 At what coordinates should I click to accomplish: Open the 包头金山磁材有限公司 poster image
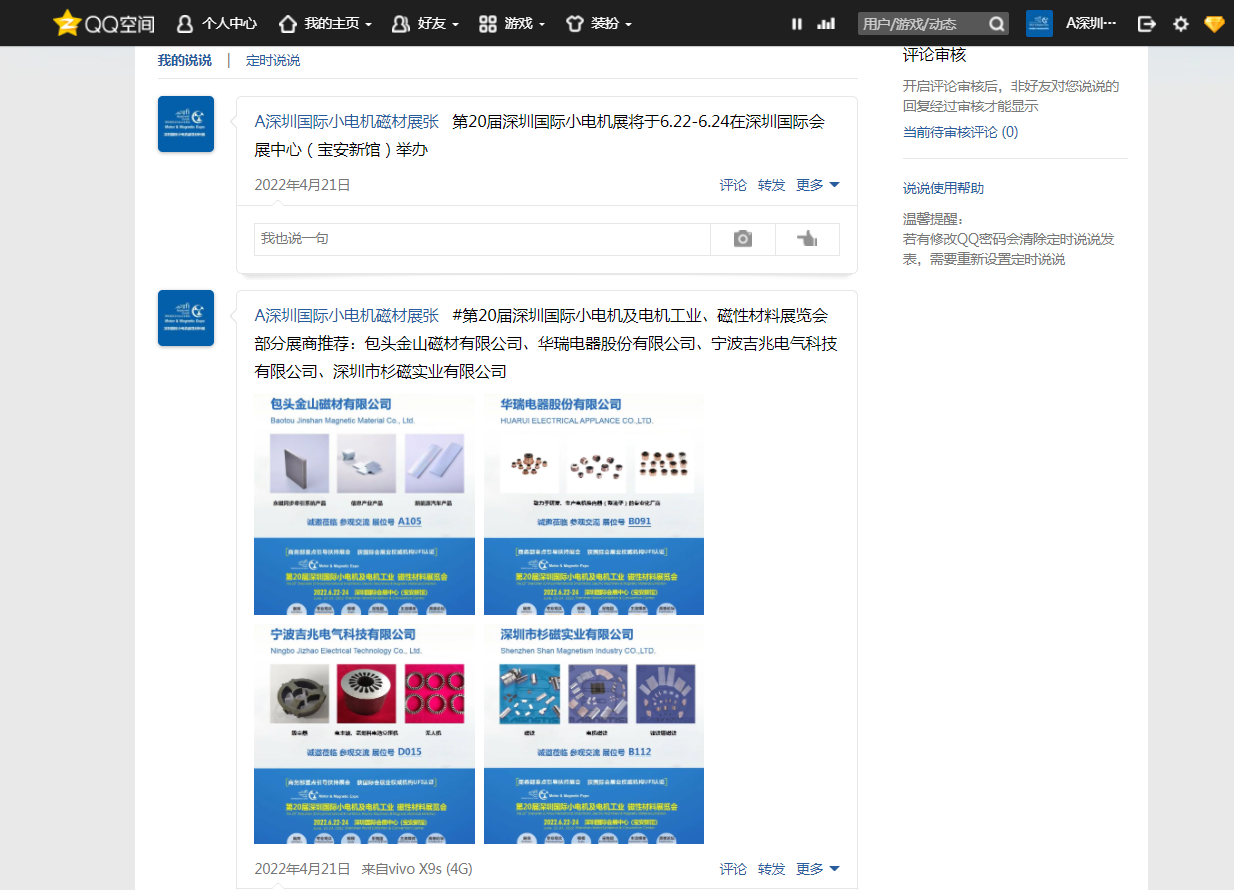pos(365,504)
